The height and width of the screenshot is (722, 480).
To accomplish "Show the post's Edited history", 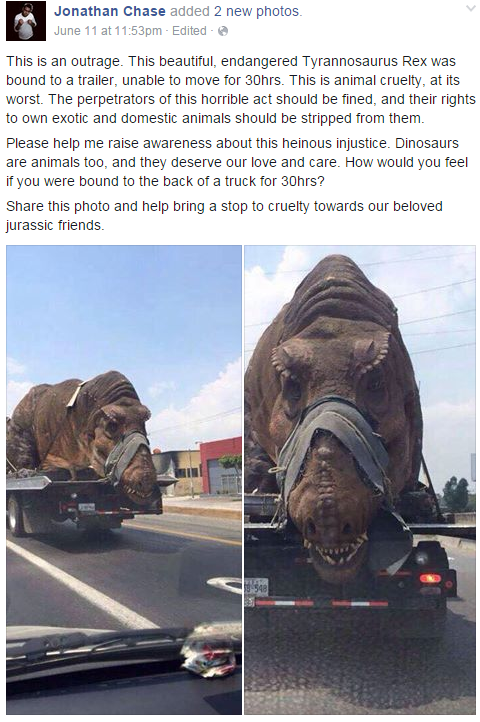I will [189, 31].
